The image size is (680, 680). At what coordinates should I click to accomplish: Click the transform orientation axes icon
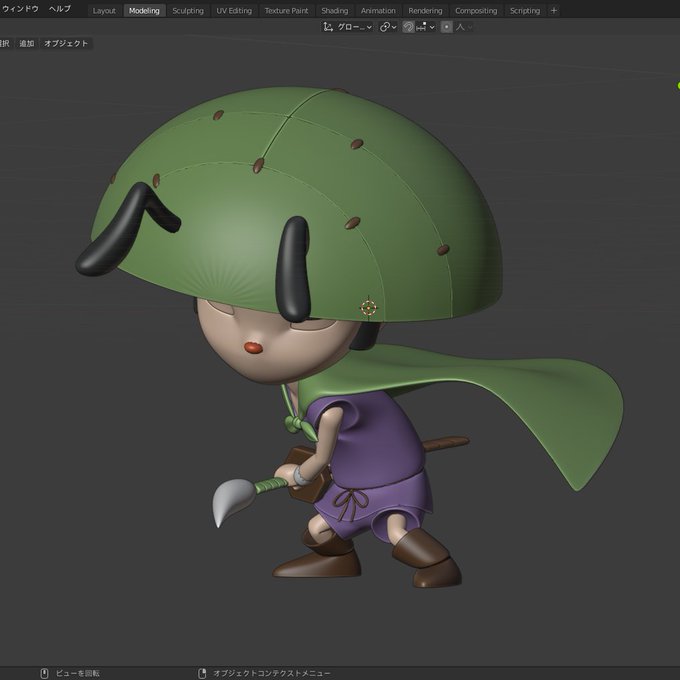pyautogui.click(x=328, y=27)
